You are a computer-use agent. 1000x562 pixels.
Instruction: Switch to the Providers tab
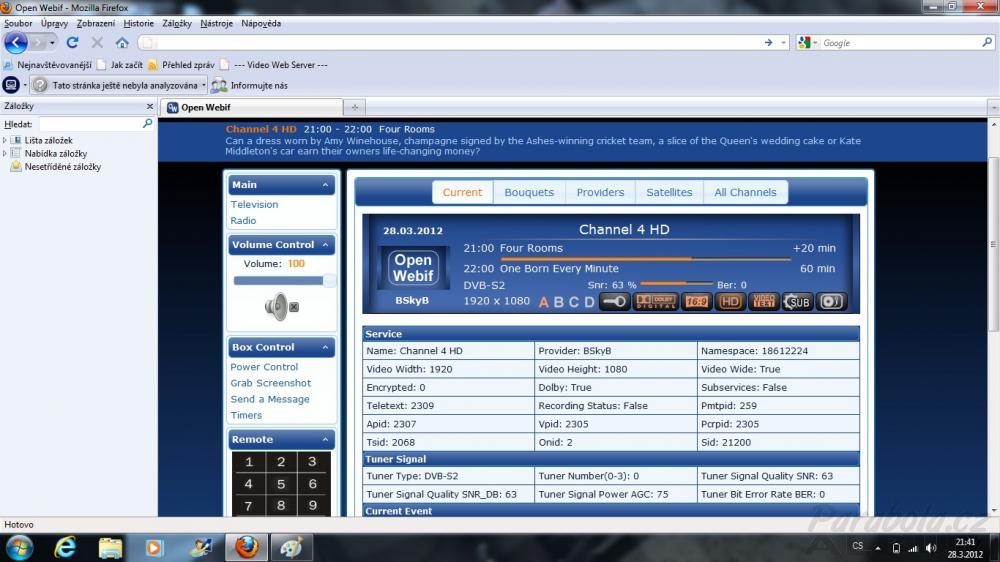[600, 192]
